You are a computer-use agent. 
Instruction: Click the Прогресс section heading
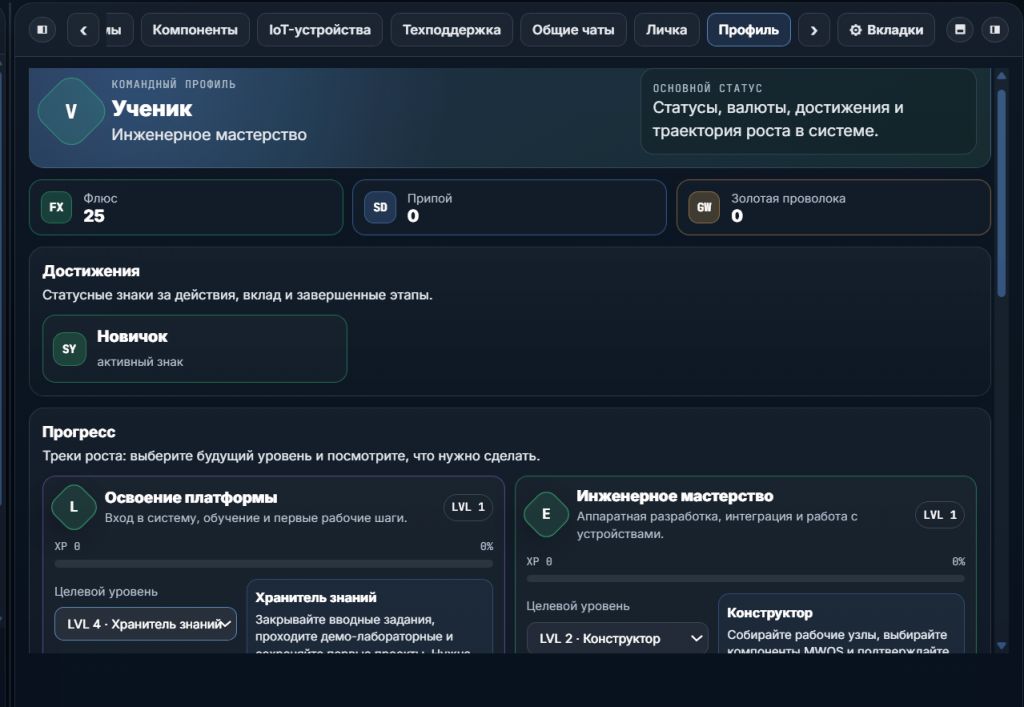78,432
